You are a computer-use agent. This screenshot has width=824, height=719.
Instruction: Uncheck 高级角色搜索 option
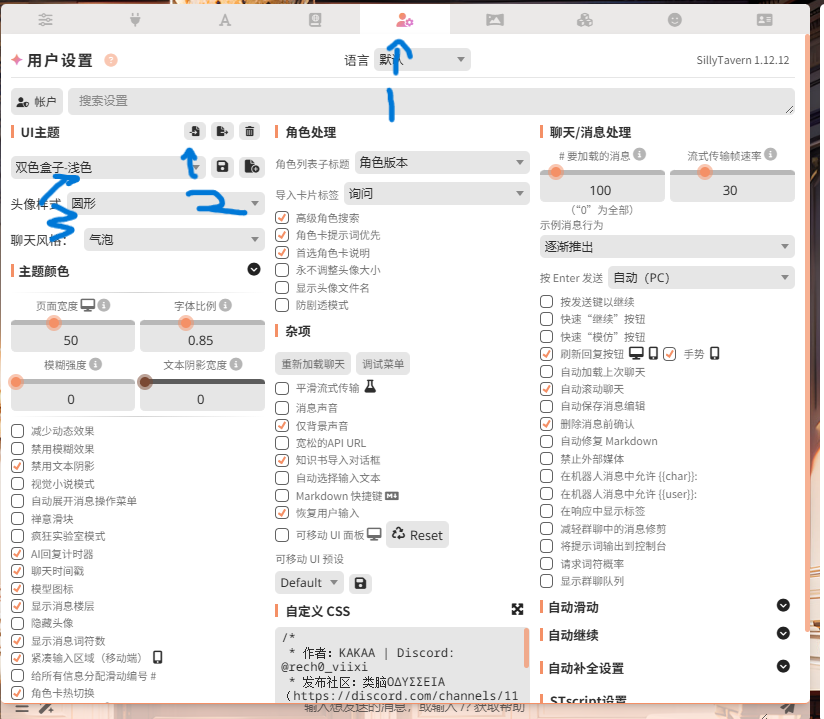[x=282, y=218]
